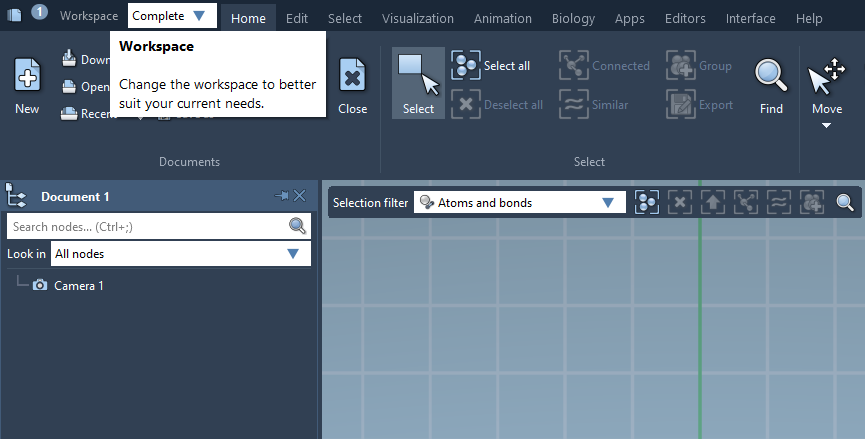Select Camera 1 in the document tree
This screenshot has height=439, width=865.
(78, 286)
